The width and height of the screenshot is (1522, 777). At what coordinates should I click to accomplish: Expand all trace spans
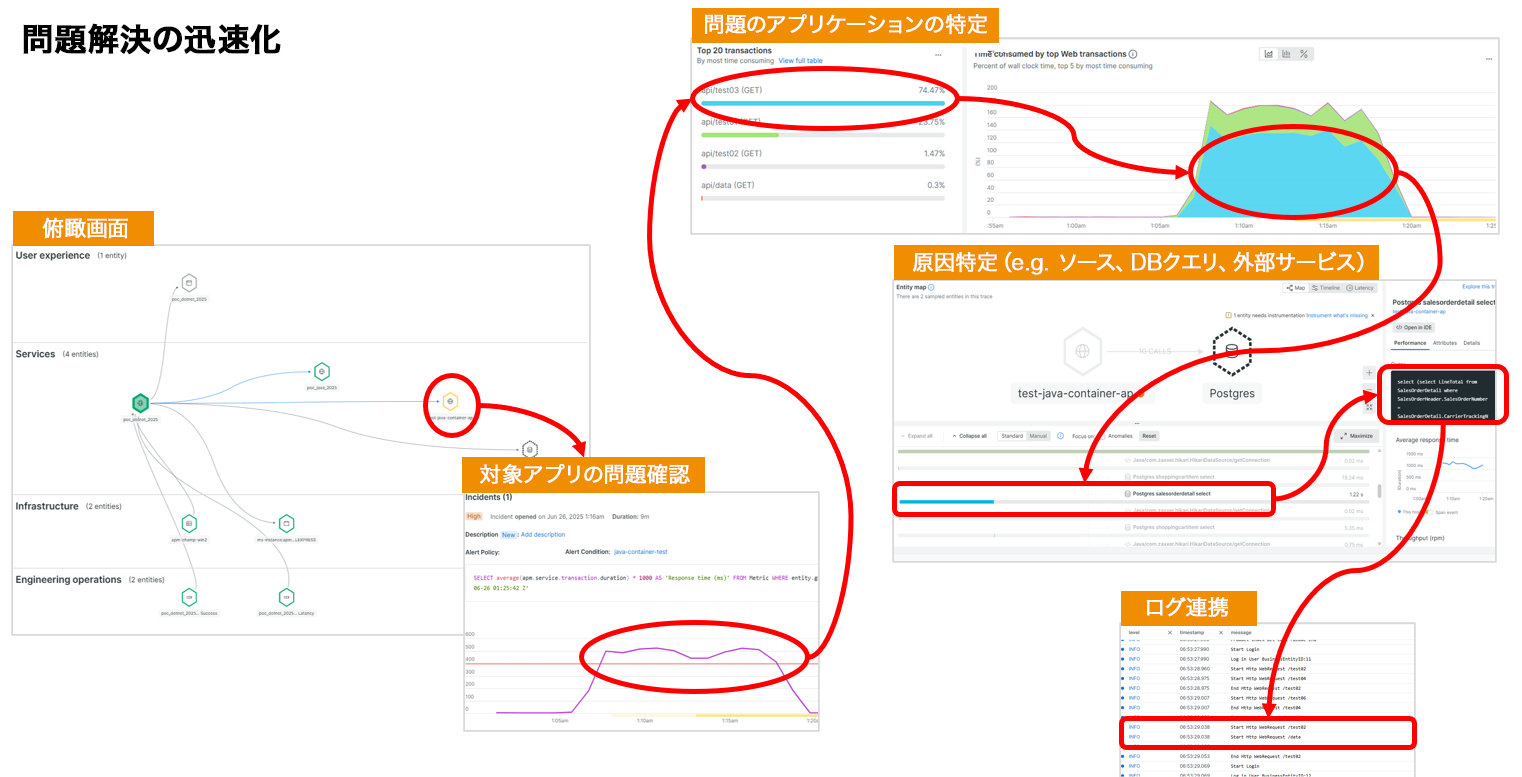[x=917, y=436]
